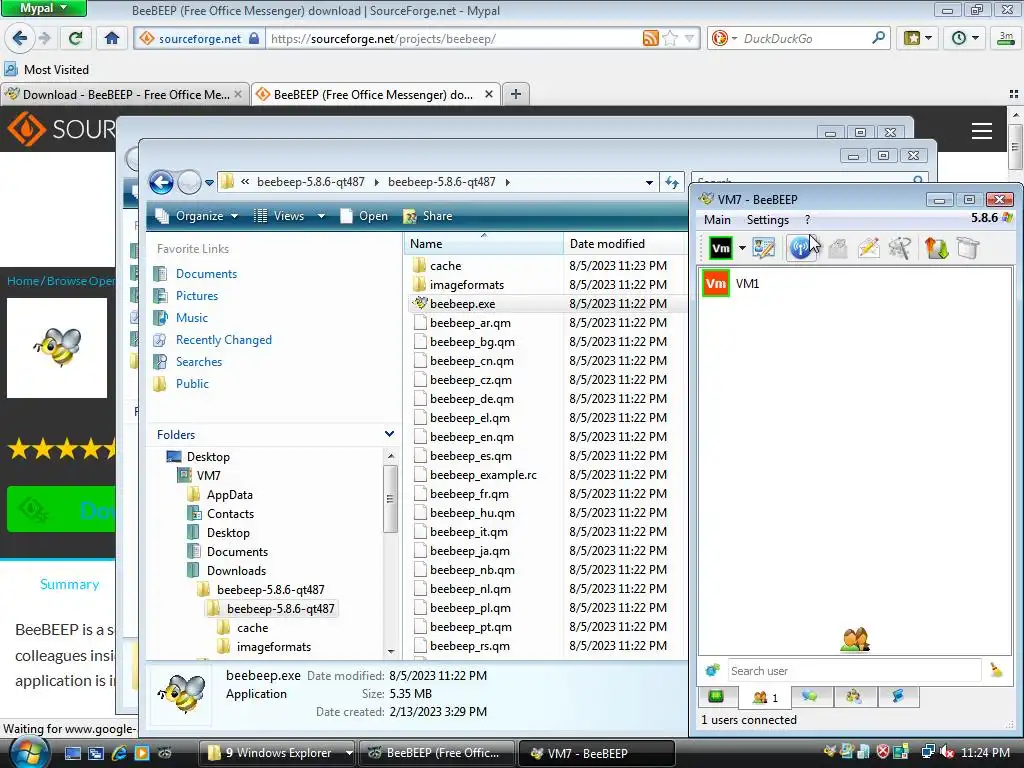Switch to the users tab showing 1

click(764, 697)
